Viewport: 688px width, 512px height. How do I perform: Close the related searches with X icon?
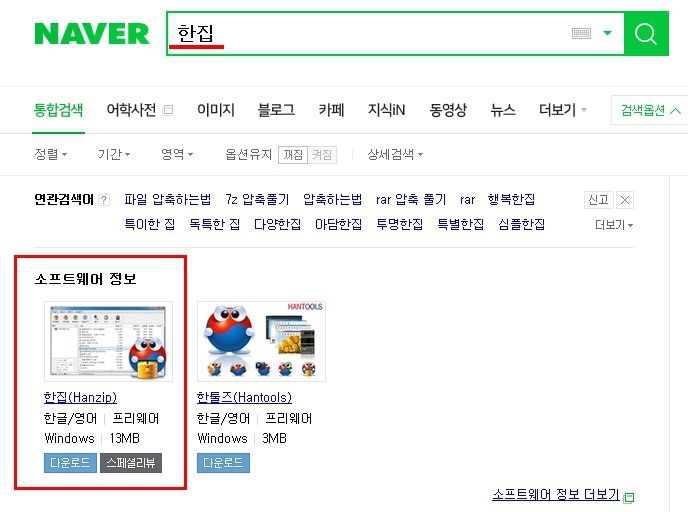point(625,200)
